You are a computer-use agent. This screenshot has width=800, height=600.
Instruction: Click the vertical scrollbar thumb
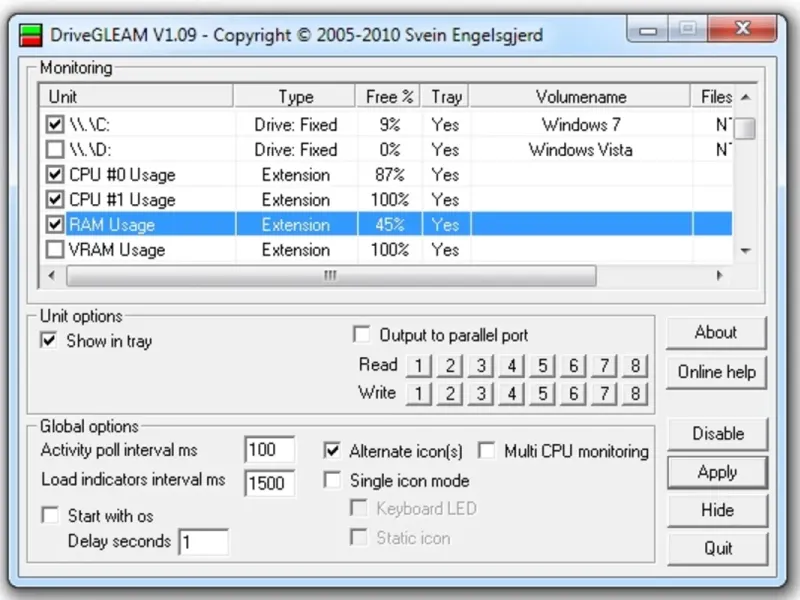tap(745, 128)
